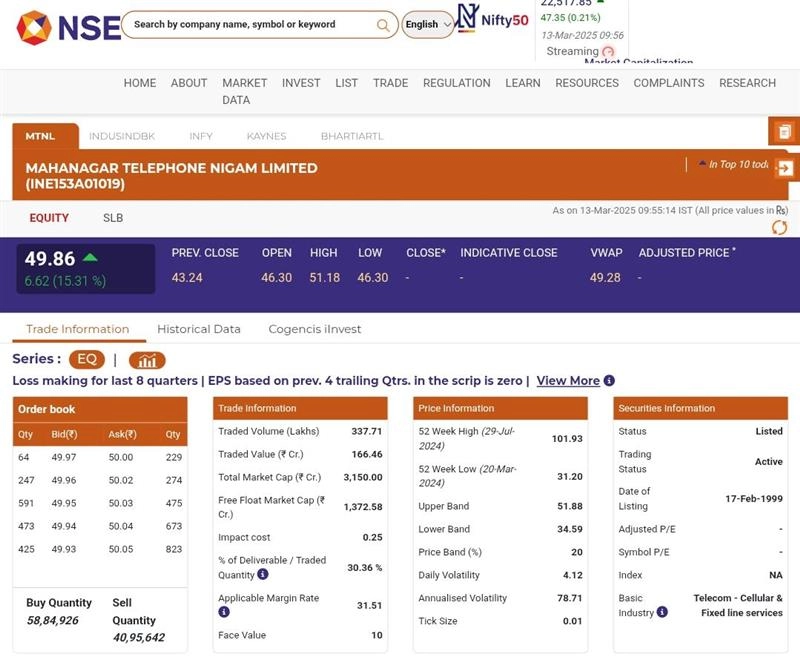Click the search magnifier icon
800x662 pixels.
(384, 25)
